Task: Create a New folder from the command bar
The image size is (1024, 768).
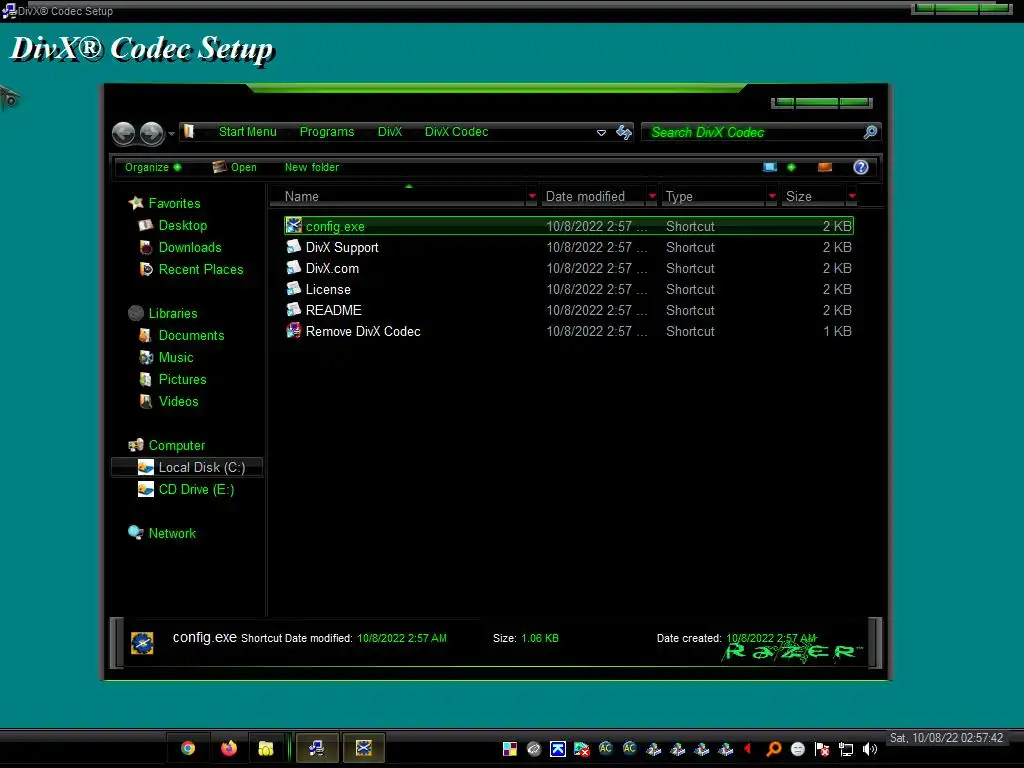Action: (312, 167)
